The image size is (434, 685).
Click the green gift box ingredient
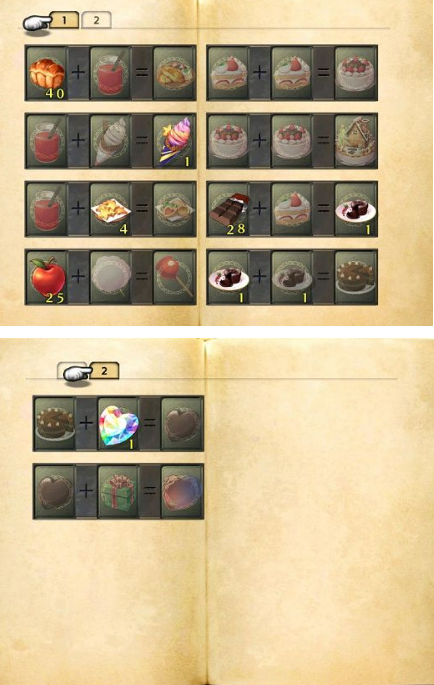point(118,491)
